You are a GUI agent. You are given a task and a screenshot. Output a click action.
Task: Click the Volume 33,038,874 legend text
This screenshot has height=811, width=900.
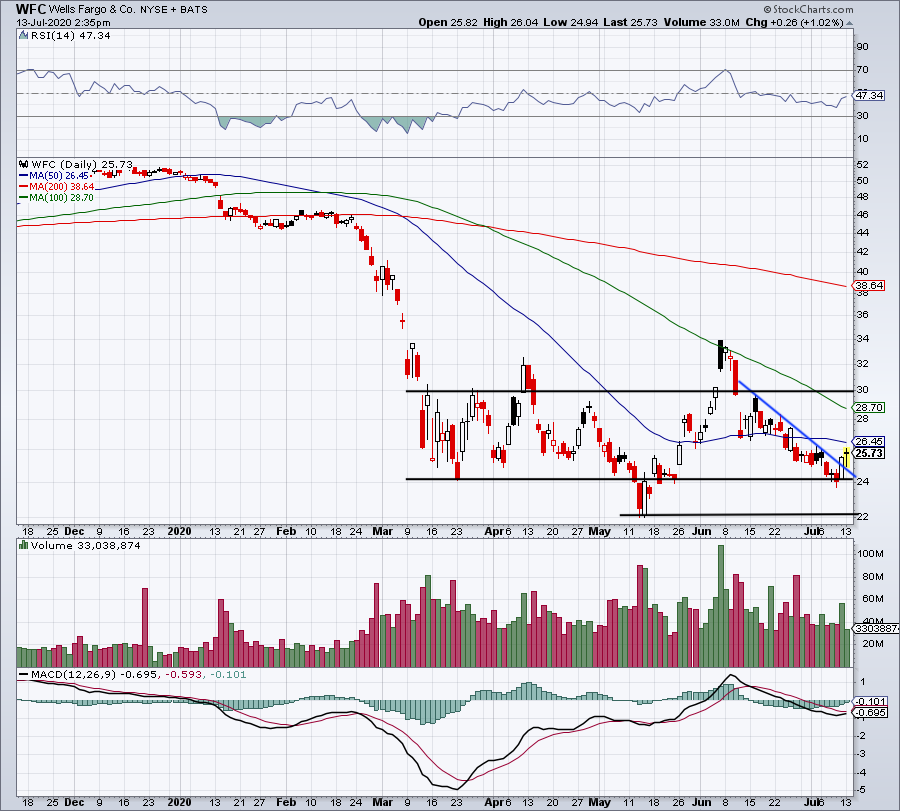pyautogui.click(x=86, y=545)
